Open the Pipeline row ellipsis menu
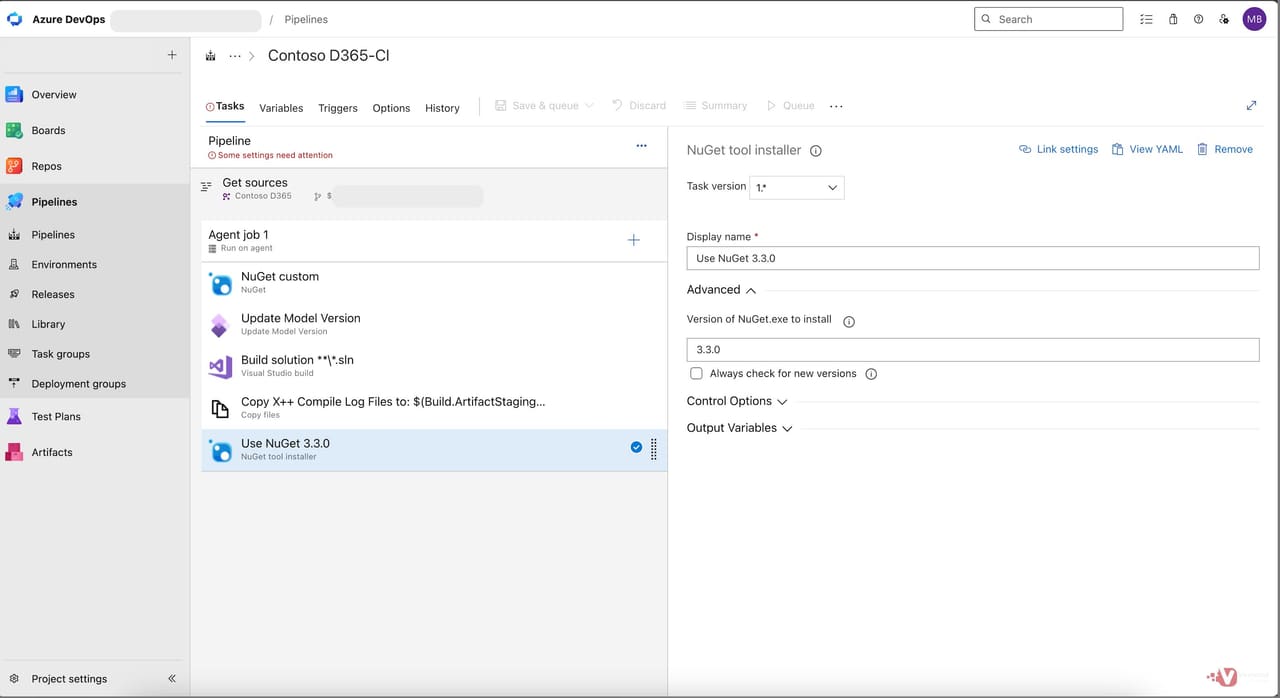This screenshot has height=698, width=1280. [642, 146]
